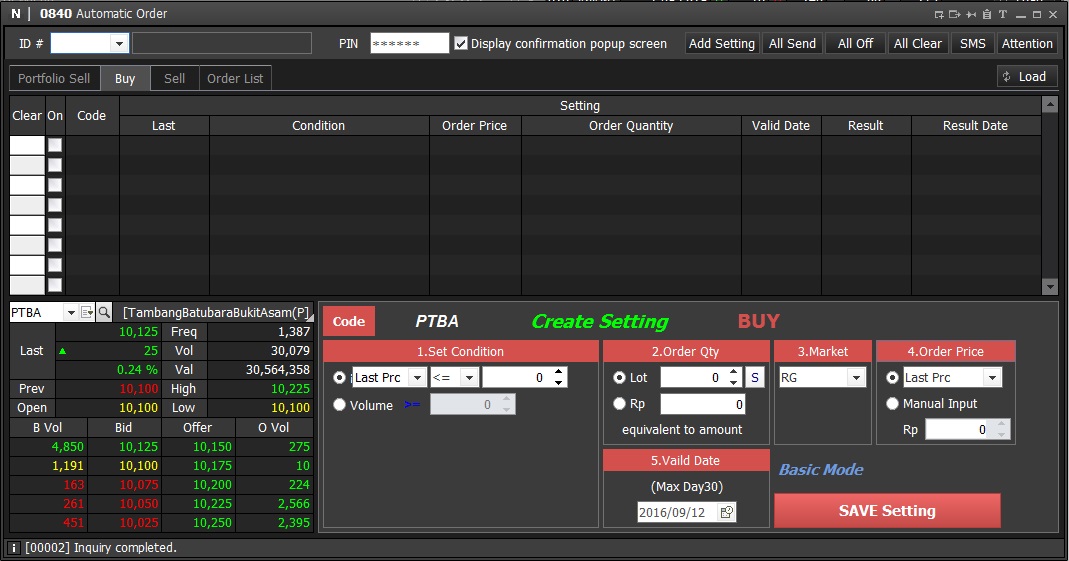The height and width of the screenshot is (561, 1069).
Task: Click the S button beside Lot quantity
Action: click(755, 378)
